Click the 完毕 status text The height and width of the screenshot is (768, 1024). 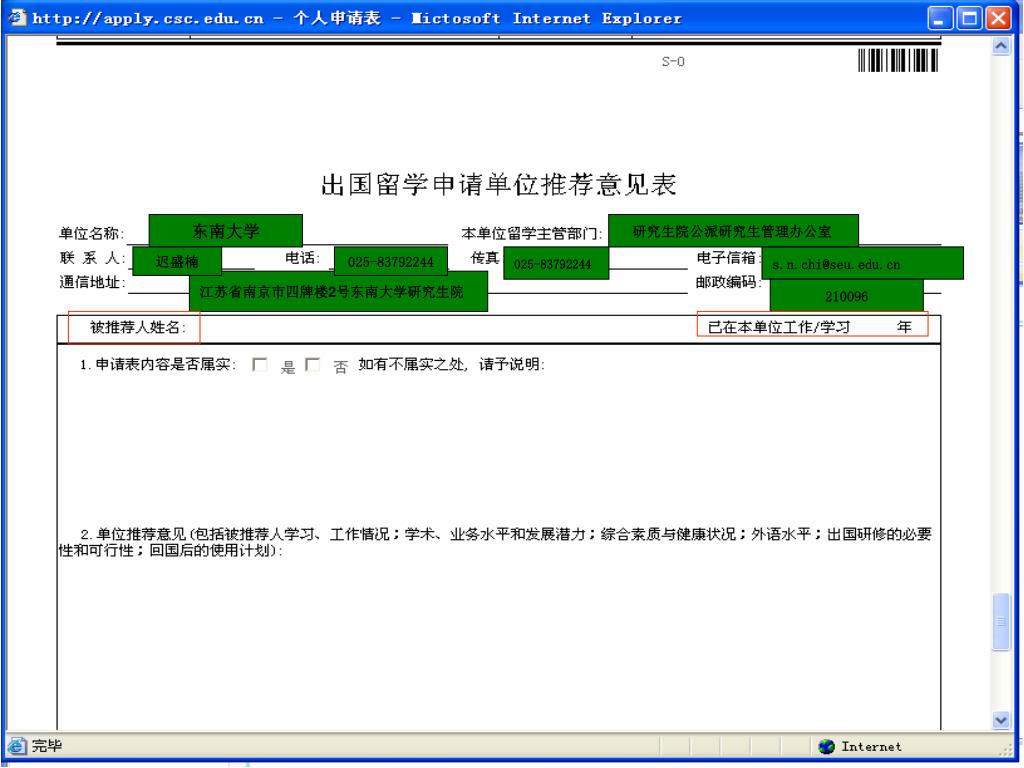(x=47, y=746)
